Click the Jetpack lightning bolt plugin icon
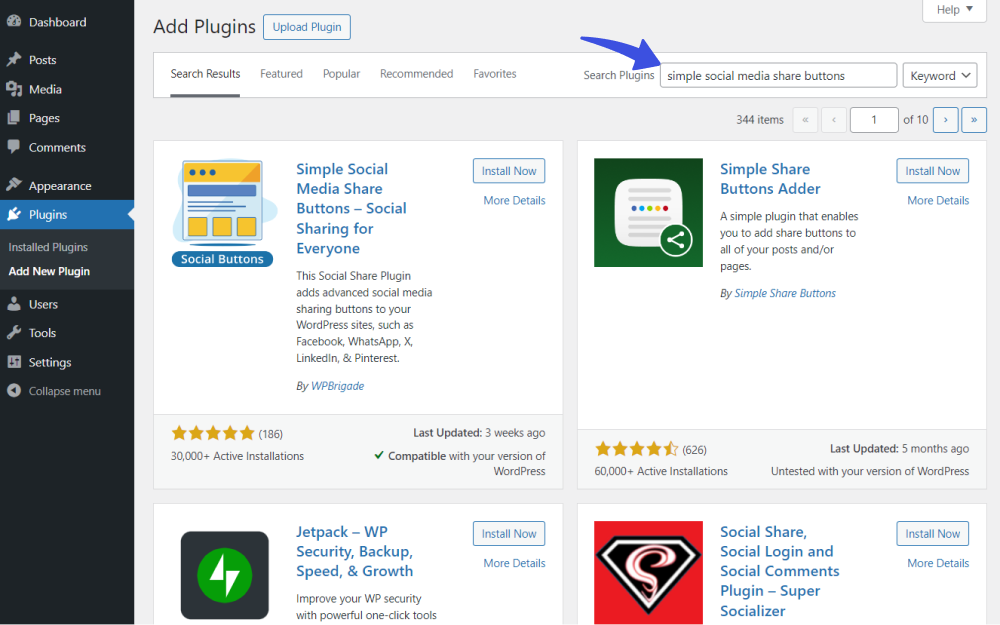The height and width of the screenshot is (625, 1000). [224, 575]
